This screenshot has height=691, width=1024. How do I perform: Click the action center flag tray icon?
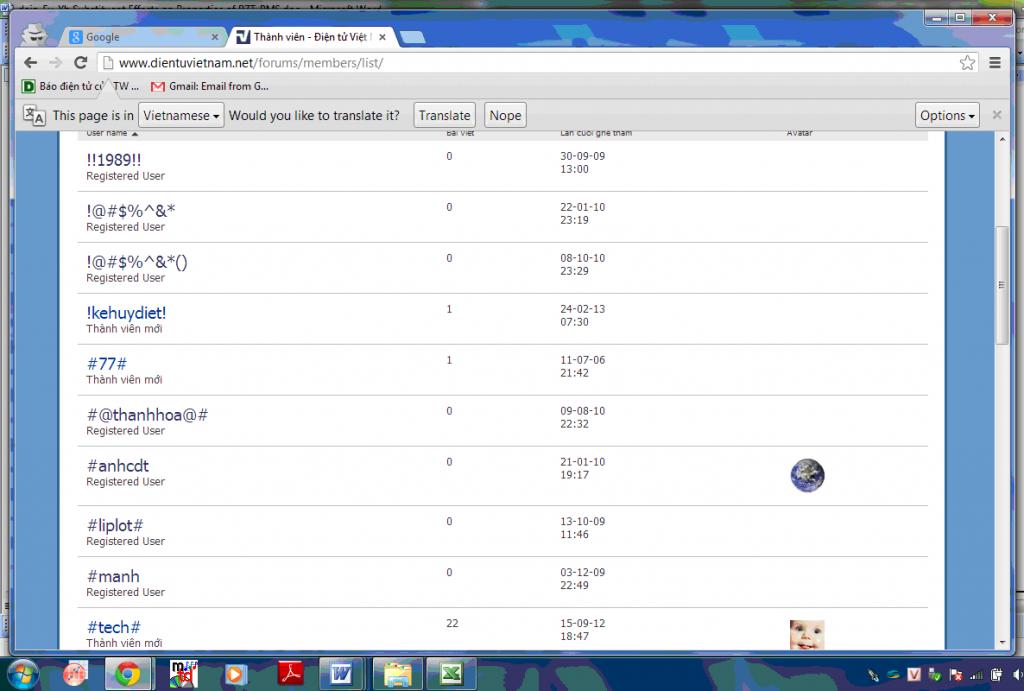(956, 675)
